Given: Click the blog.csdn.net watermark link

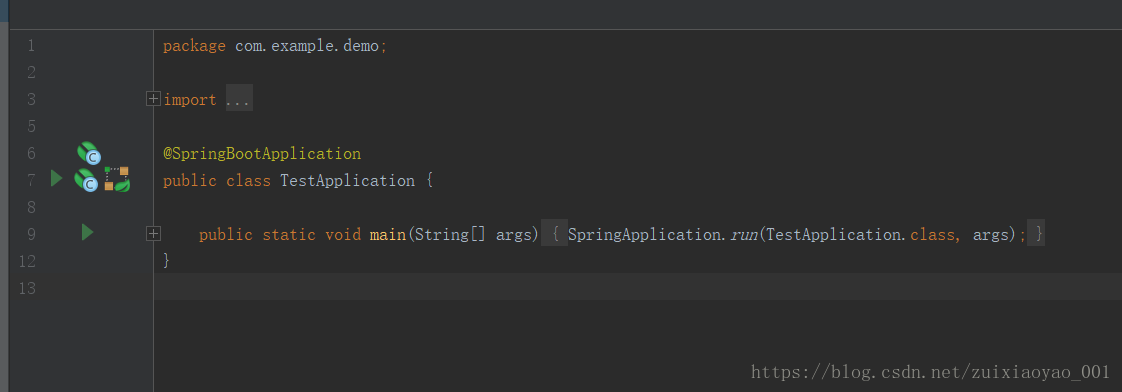Looking at the screenshot, I should [x=930, y=371].
